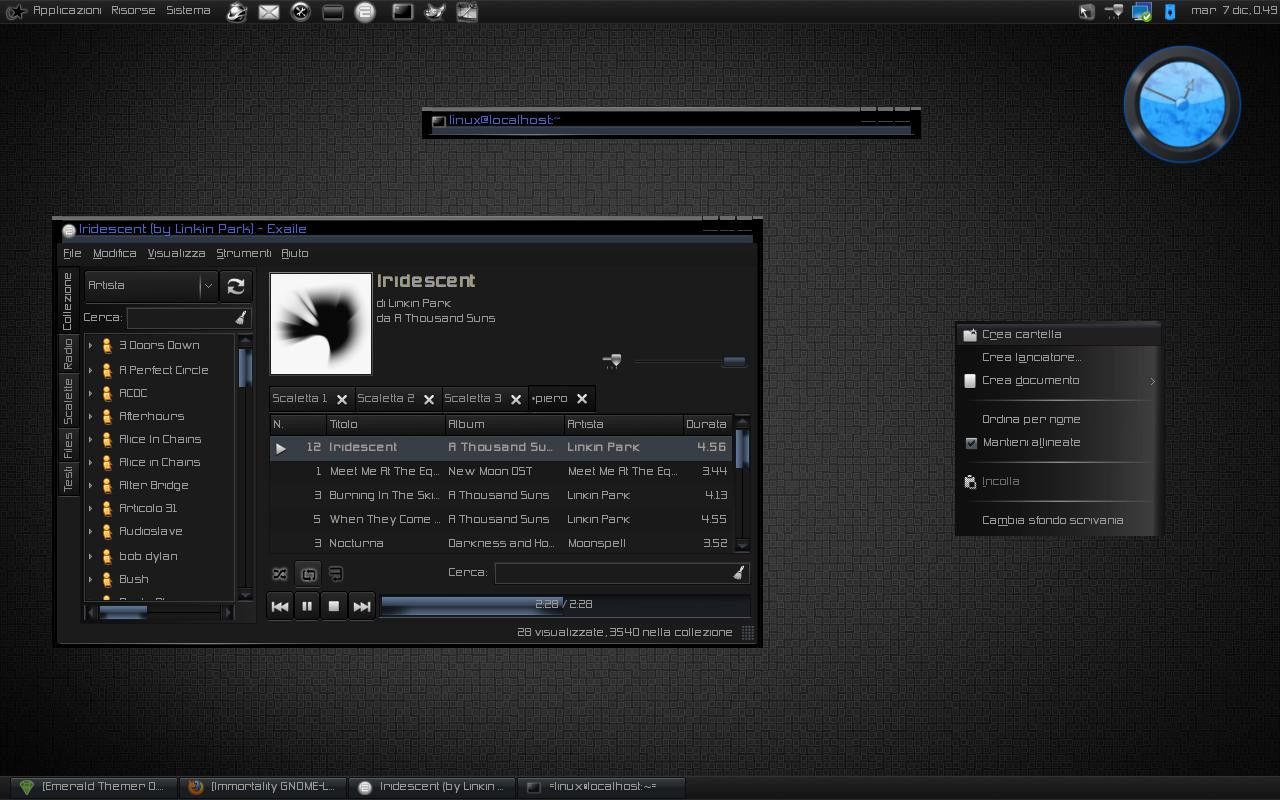Sort playlist by the Titolo column header
The width and height of the screenshot is (1280, 800).
[385, 424]
